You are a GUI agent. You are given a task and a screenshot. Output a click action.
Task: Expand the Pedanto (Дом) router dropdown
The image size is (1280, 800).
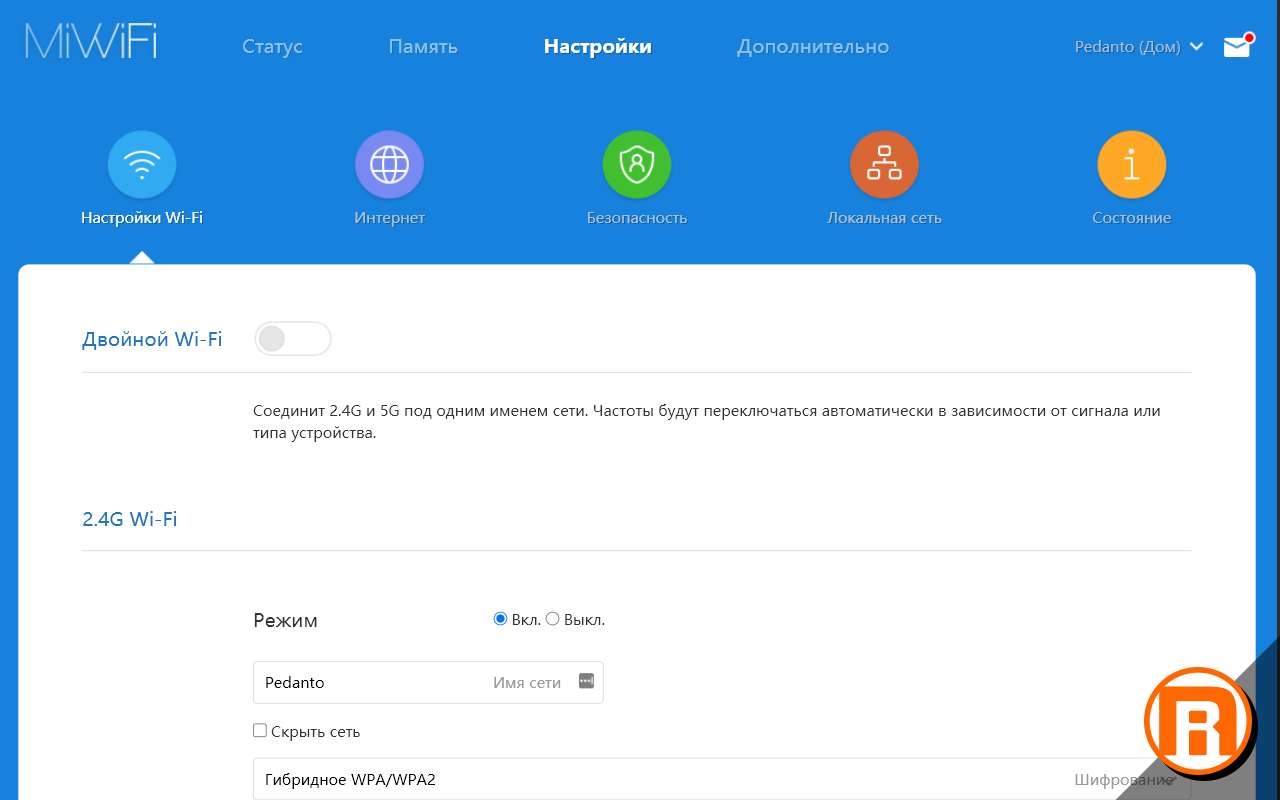pyautogui.click(x=1139, y=47)
